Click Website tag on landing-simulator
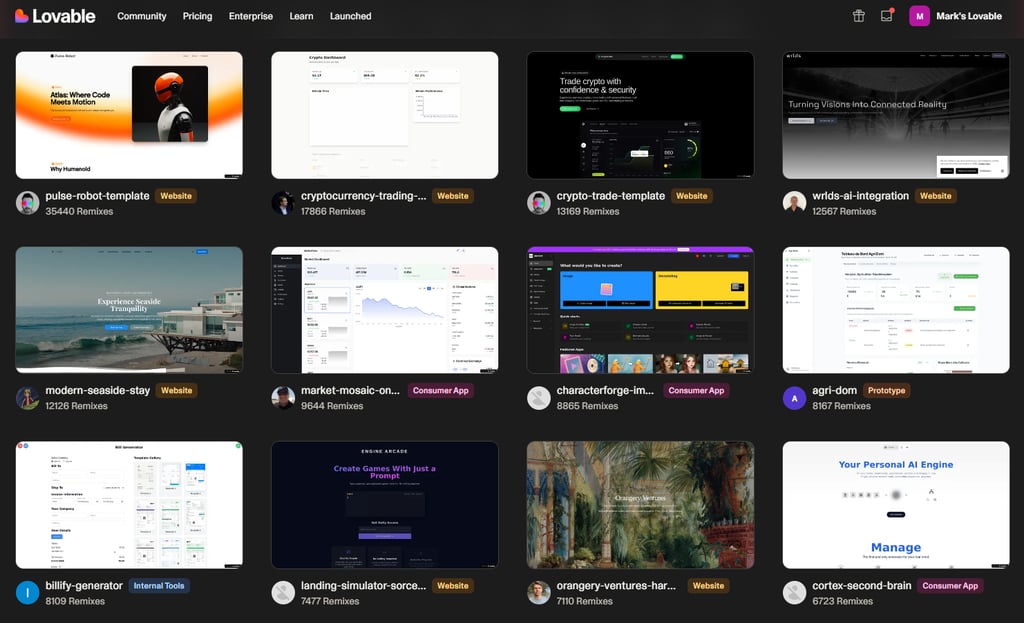 coord(453,585)
